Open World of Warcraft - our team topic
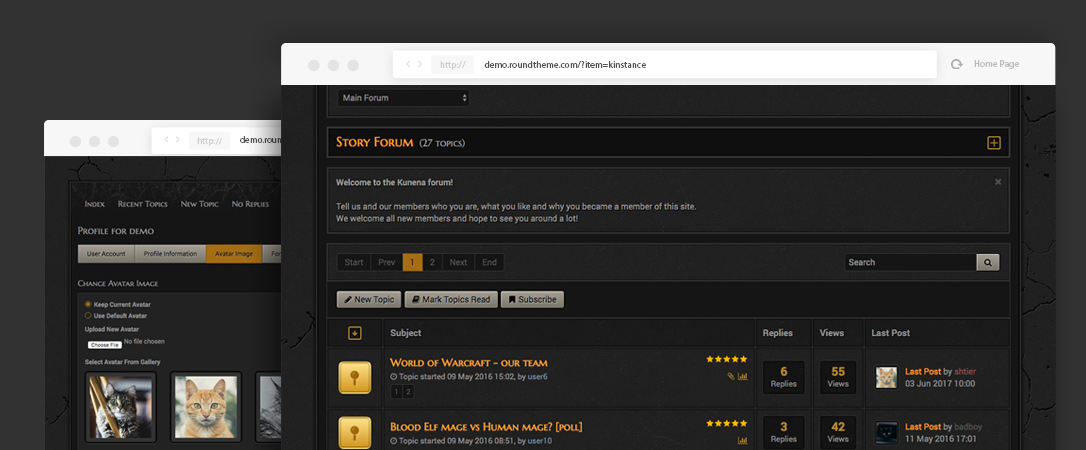The image size is (1086, 450). point(469,362)
